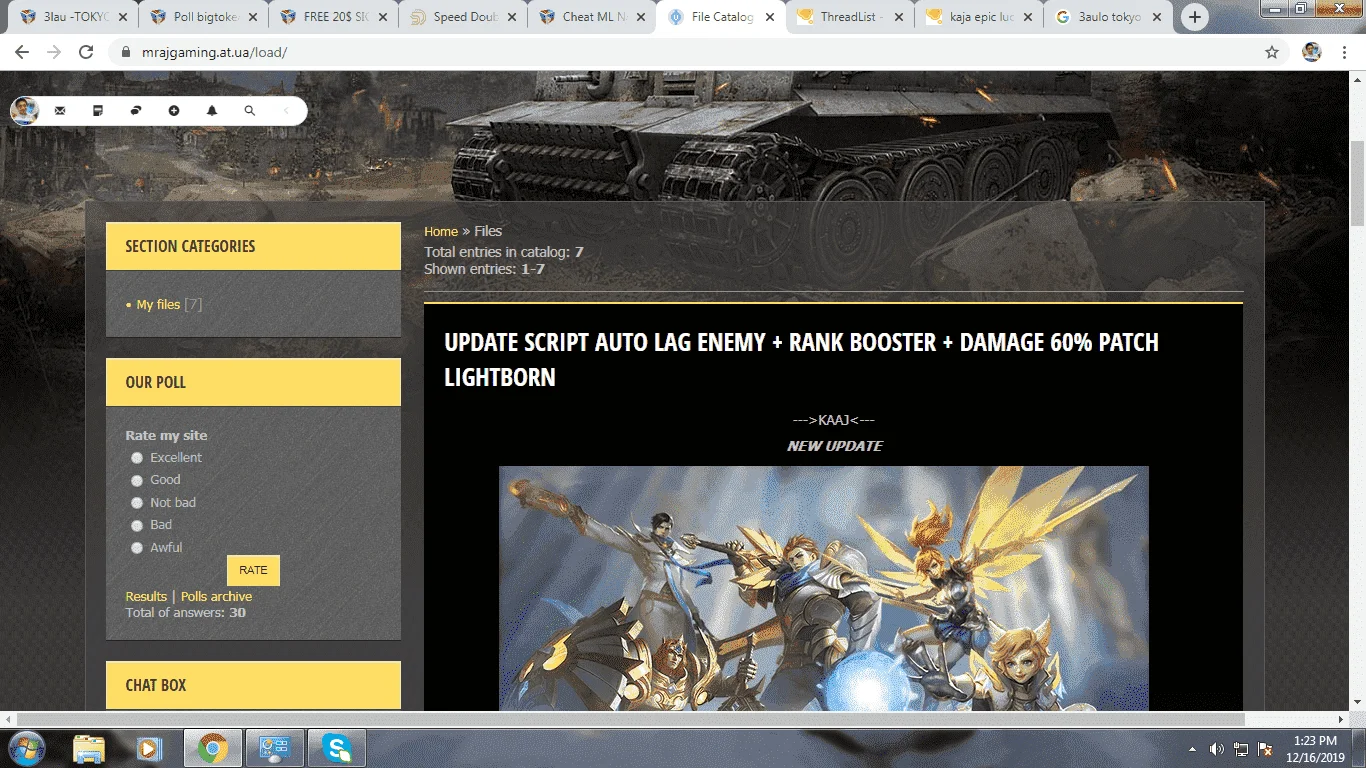Select the 'Bad' poll option
1366x768 pixels.
[137, 525]
